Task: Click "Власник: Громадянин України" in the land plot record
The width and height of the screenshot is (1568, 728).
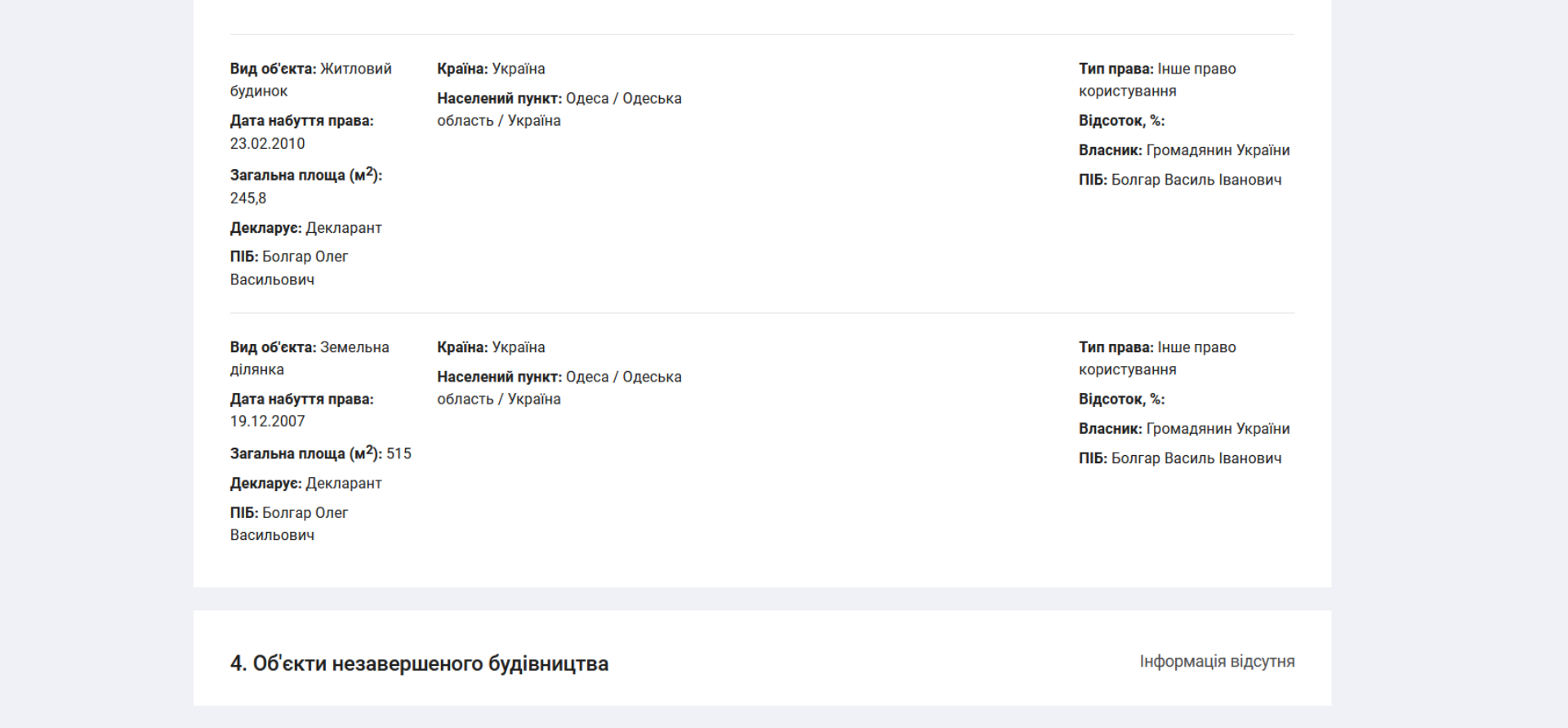Action: [1183, 429]
